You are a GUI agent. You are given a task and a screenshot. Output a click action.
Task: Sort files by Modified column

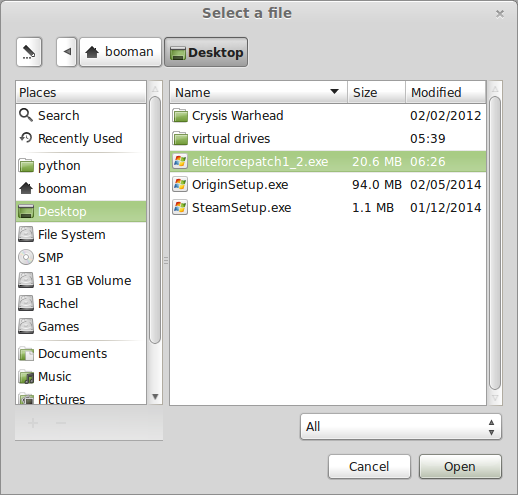(x=446, y=92)
